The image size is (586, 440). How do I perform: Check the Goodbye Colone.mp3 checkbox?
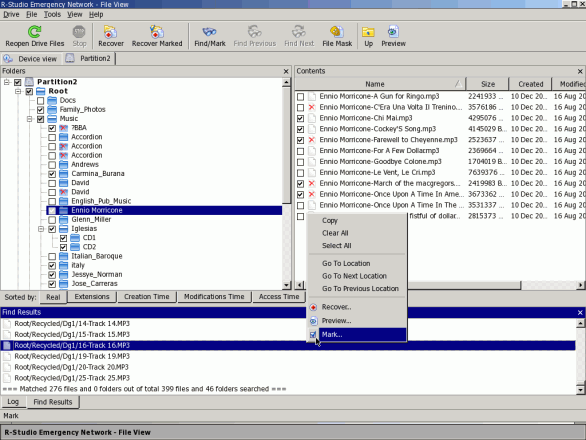coord(300,162)
